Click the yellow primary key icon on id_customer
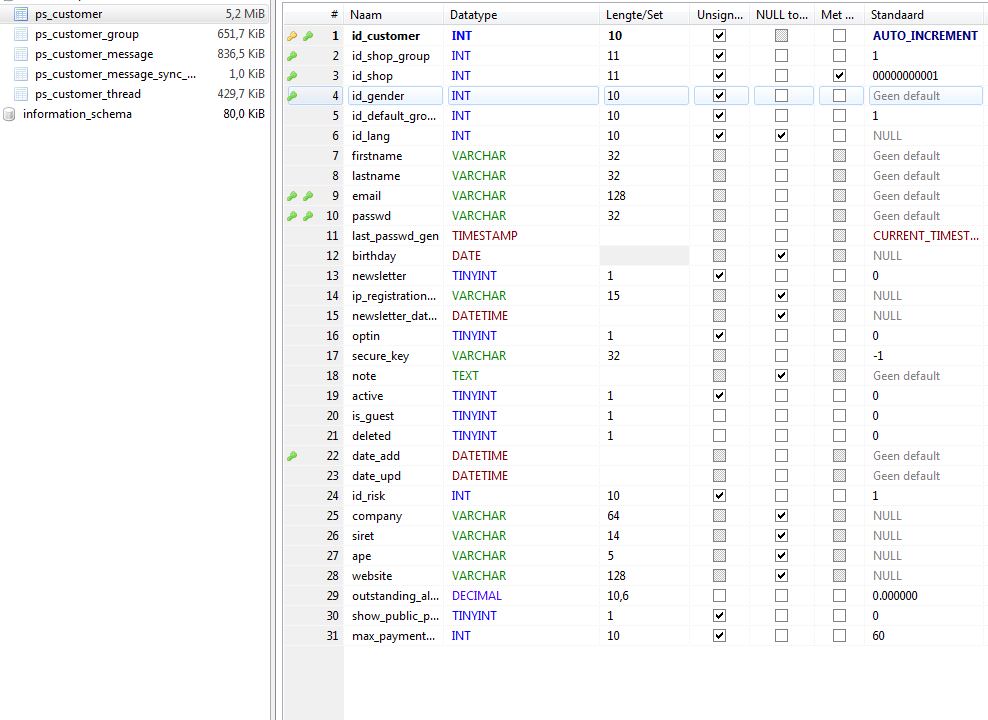Screen dimensions: 988x720 tap(292, 36)
